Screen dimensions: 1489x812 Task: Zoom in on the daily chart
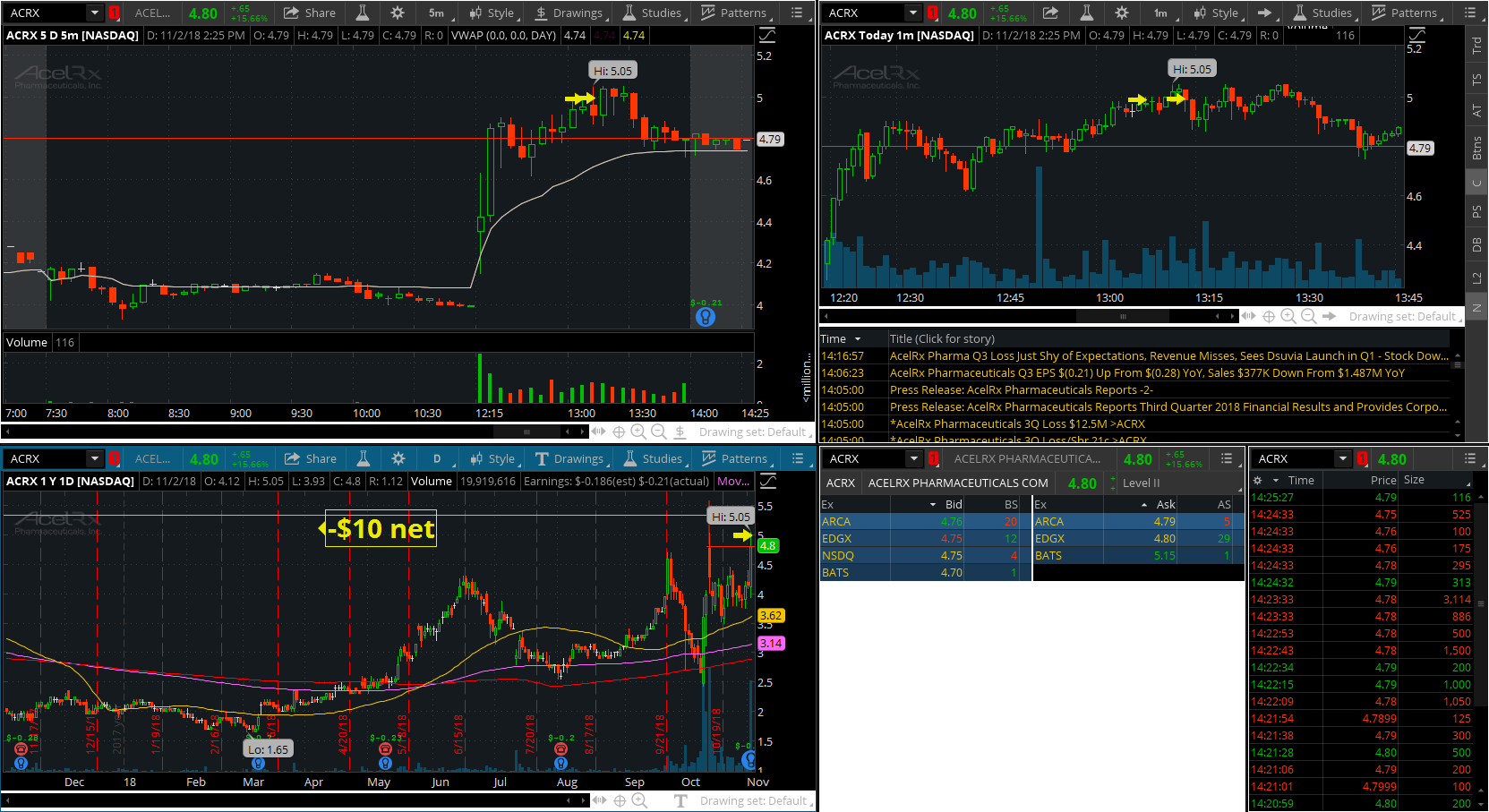click(639, 800)
